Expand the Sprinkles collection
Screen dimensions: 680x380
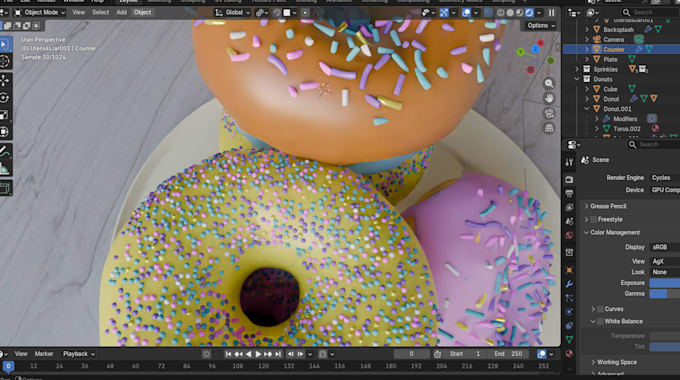click(577, 69)
